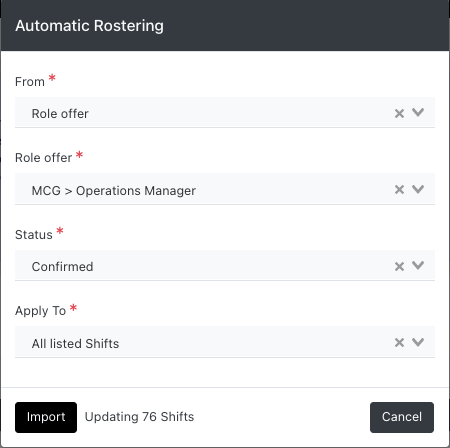Open the Role offer dropdown chevron
The height and width of the screenshot is (448, 450).
418,189
